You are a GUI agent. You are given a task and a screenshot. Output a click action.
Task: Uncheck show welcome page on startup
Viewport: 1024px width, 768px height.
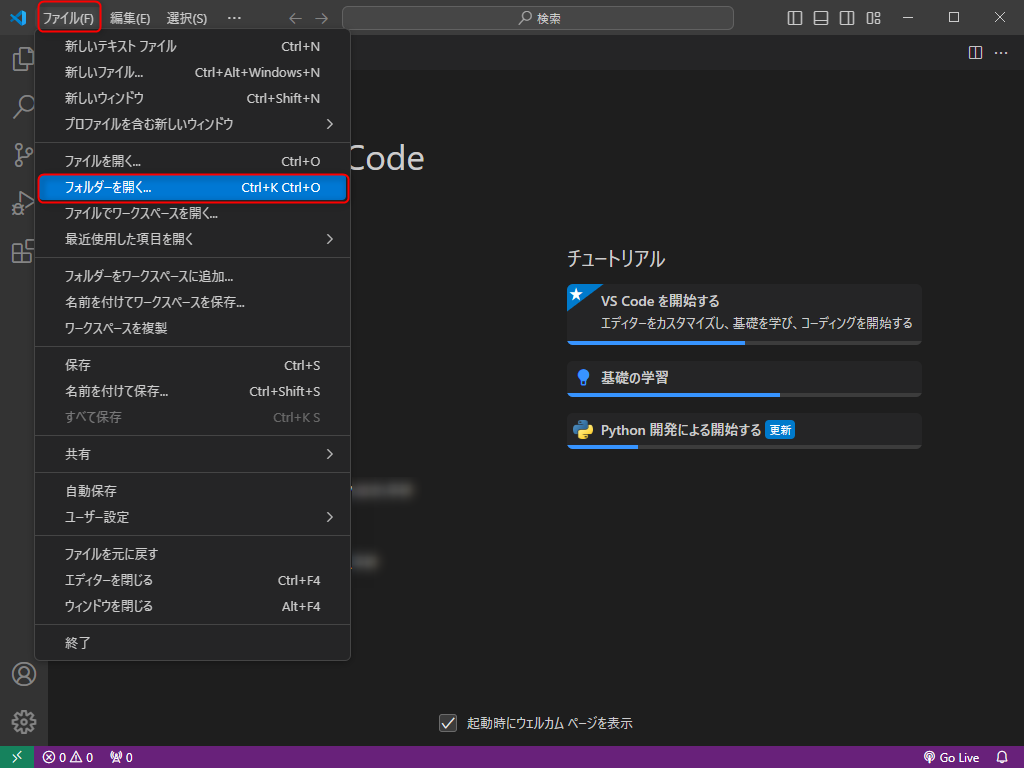(448, 723)
